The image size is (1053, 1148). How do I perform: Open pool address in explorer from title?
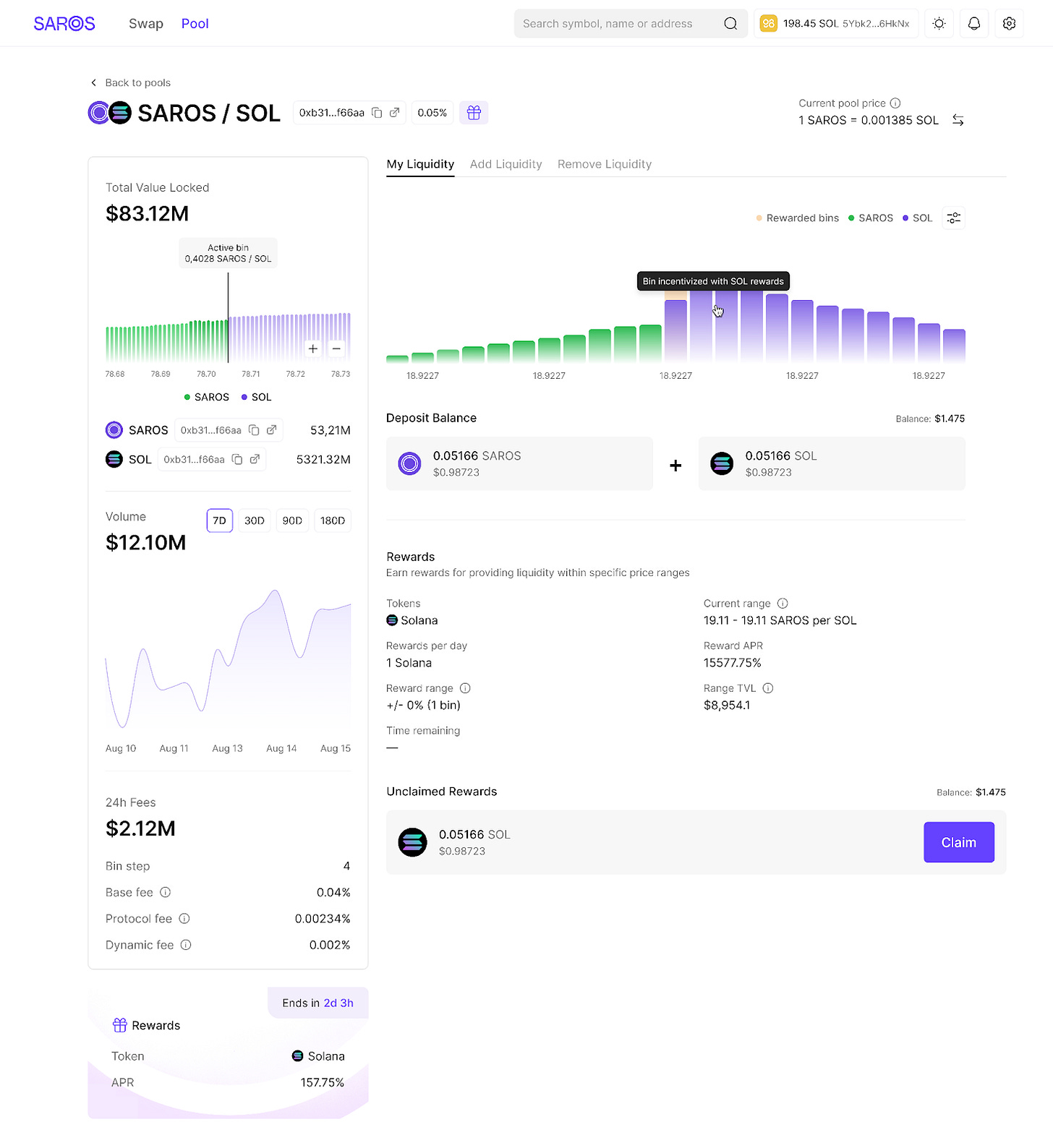[394, 113]
